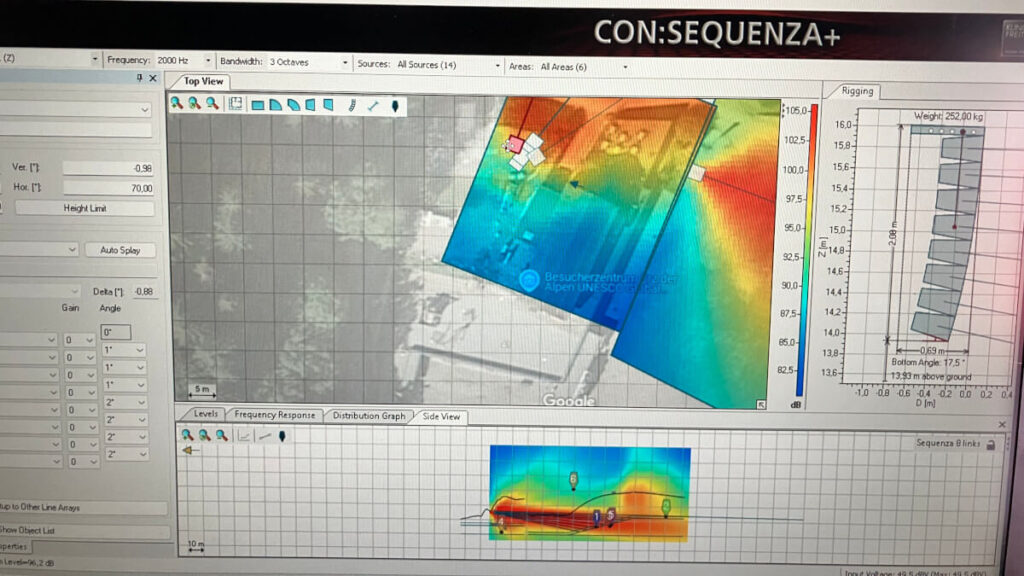Switch to the Side View tab
This screenshot has width=1024, height=576.
441,416
